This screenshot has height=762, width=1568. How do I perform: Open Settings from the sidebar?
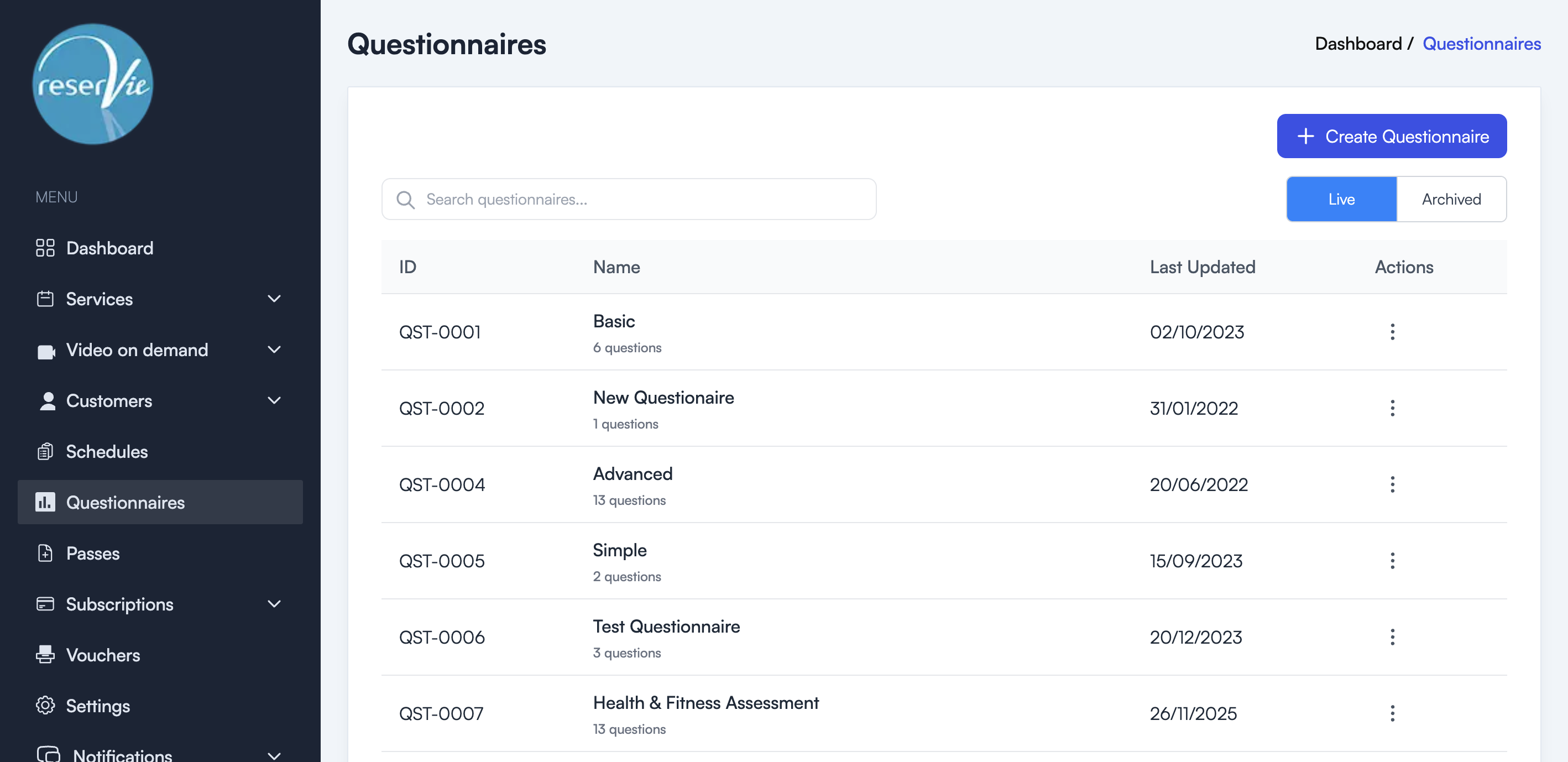click(x=160, y=706)
